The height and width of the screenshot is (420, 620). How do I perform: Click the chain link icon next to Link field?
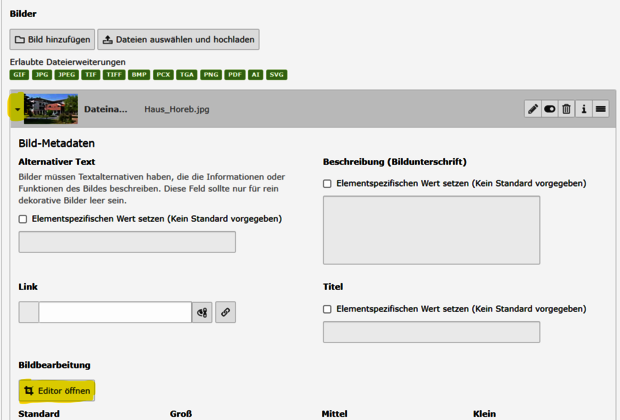226,312
